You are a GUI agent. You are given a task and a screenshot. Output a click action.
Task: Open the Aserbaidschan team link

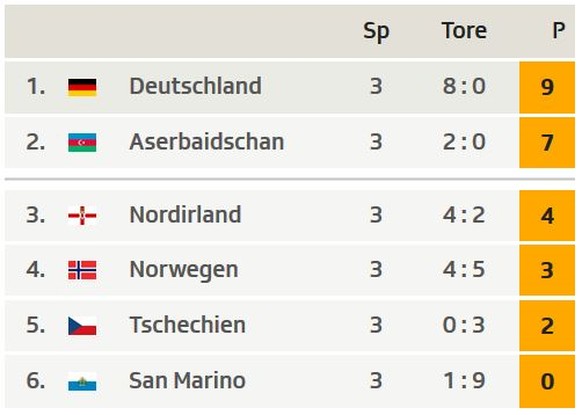pos(207,142)
